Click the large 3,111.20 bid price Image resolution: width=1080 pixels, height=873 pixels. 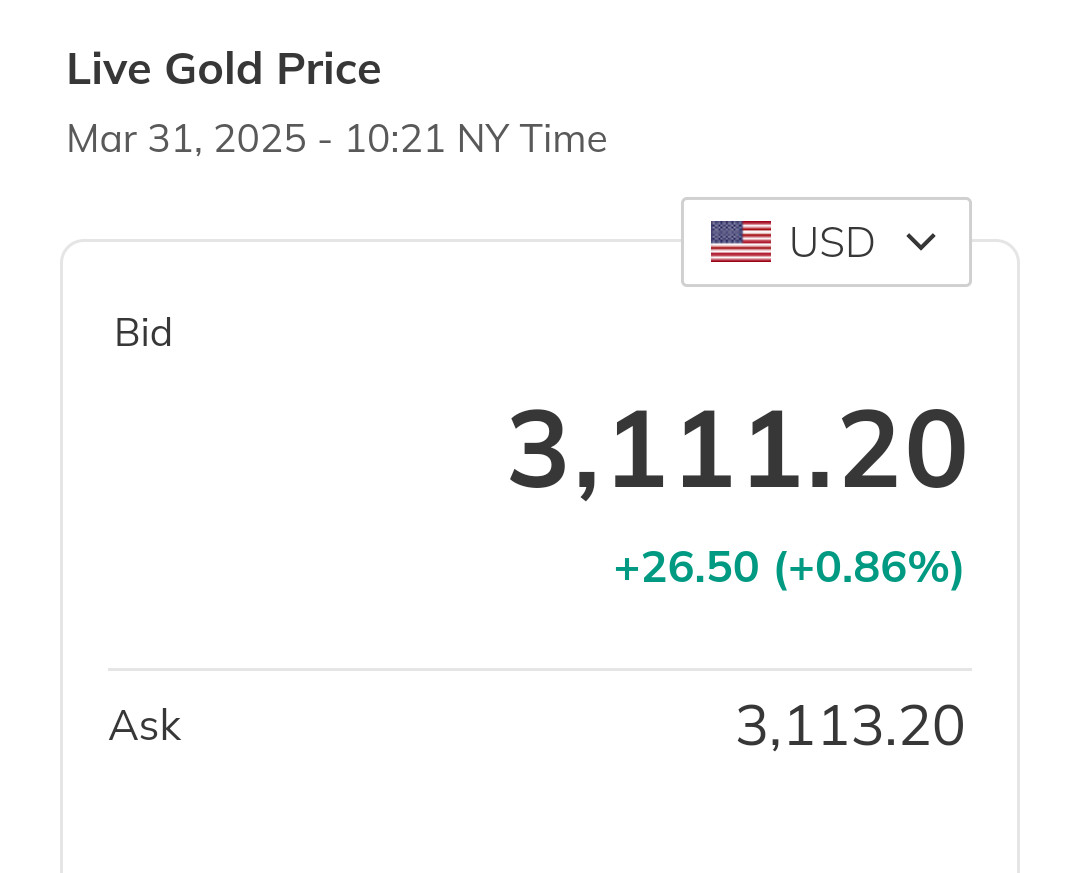point(738,452)
